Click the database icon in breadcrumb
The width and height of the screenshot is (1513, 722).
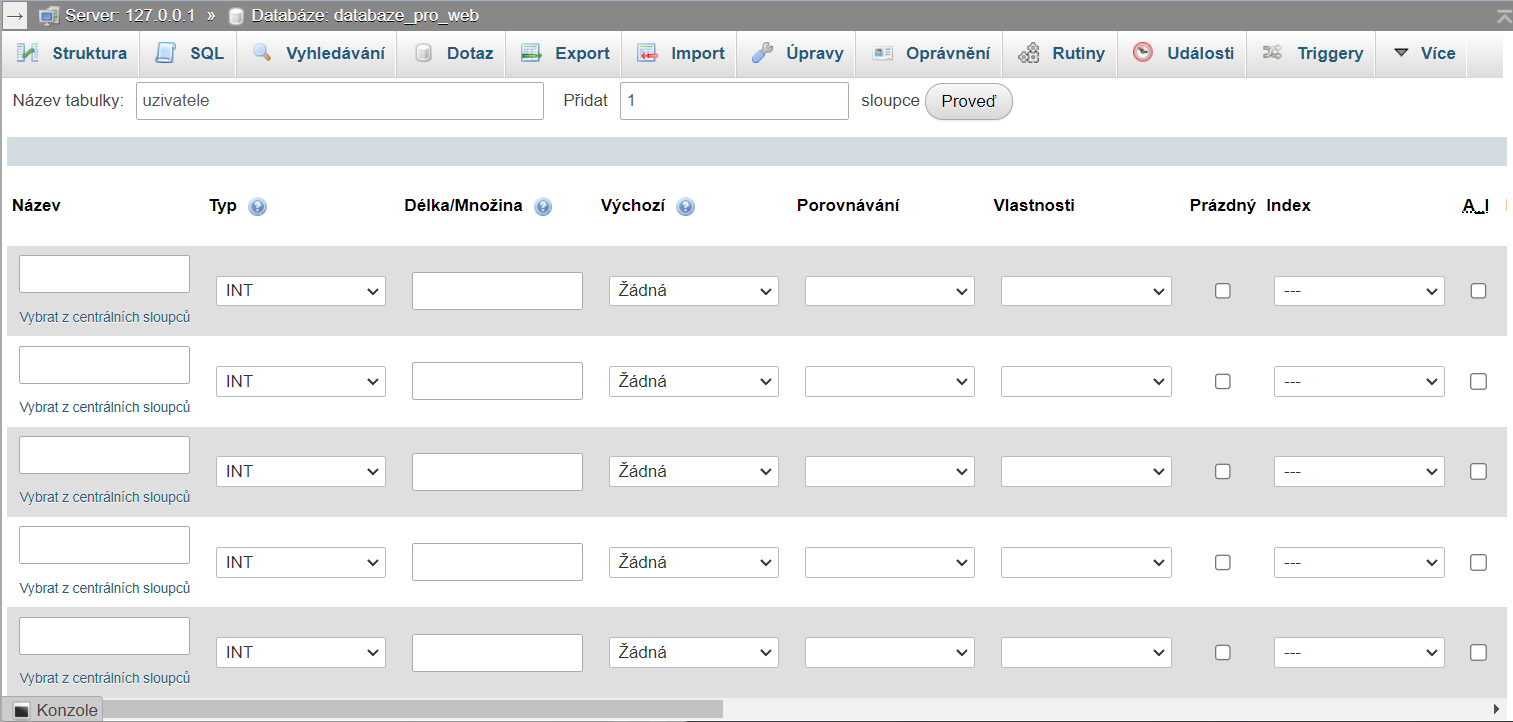point(236,16)
